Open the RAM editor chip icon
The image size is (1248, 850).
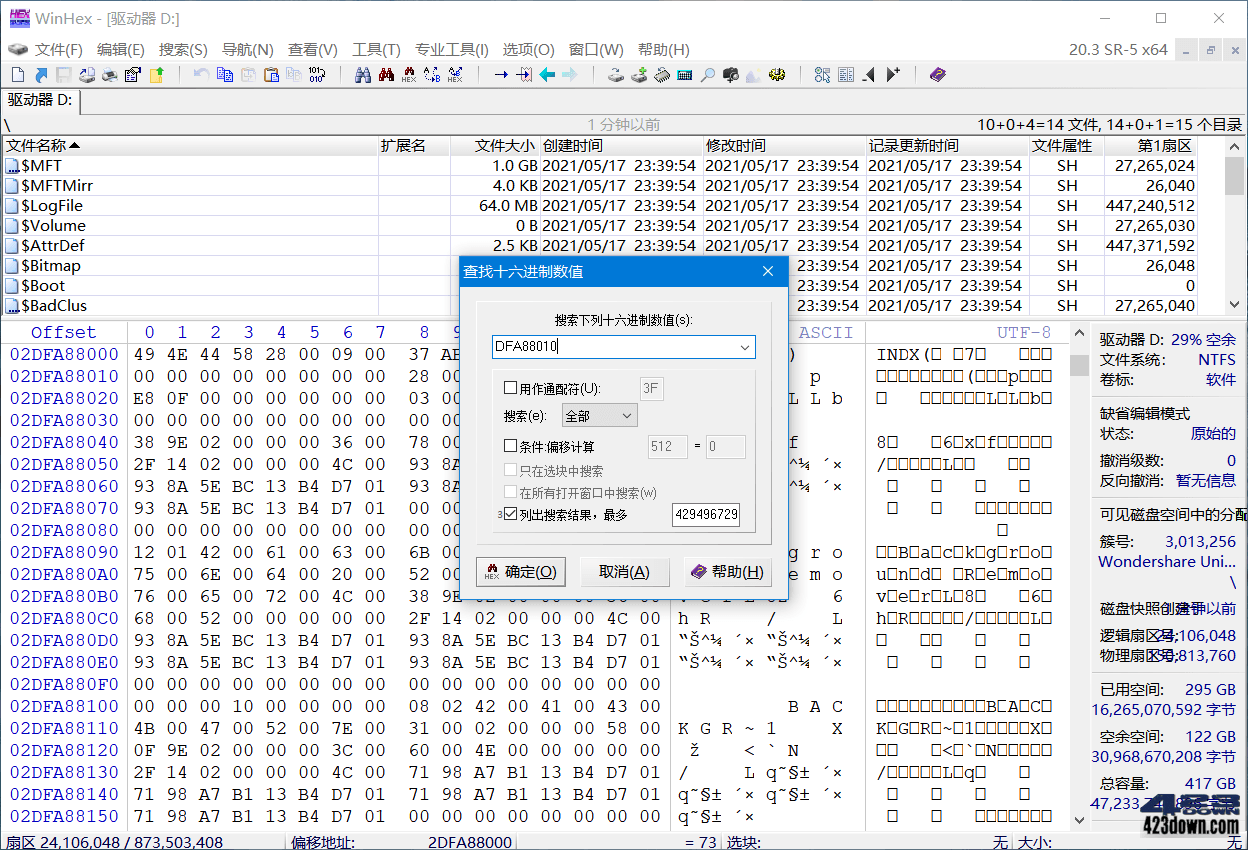(x=660, y=75)
